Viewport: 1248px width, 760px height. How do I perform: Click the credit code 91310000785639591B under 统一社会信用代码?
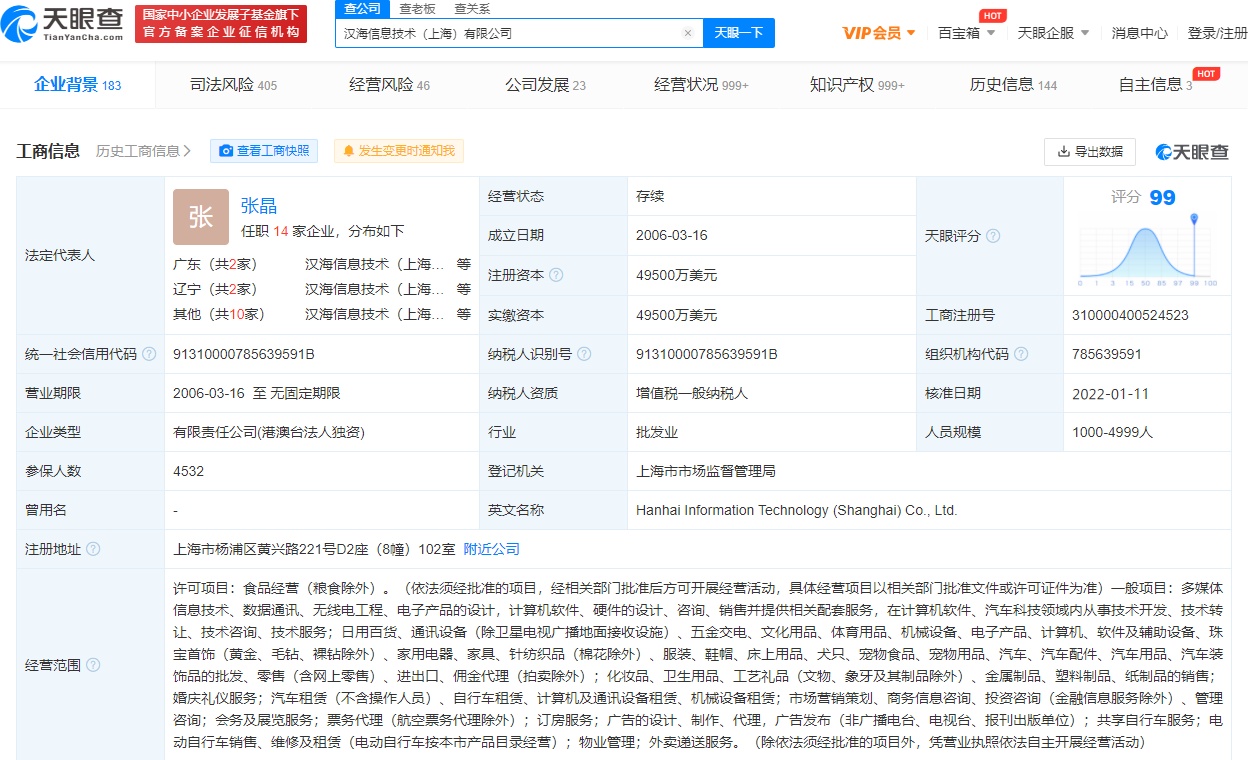pos(244,354)
